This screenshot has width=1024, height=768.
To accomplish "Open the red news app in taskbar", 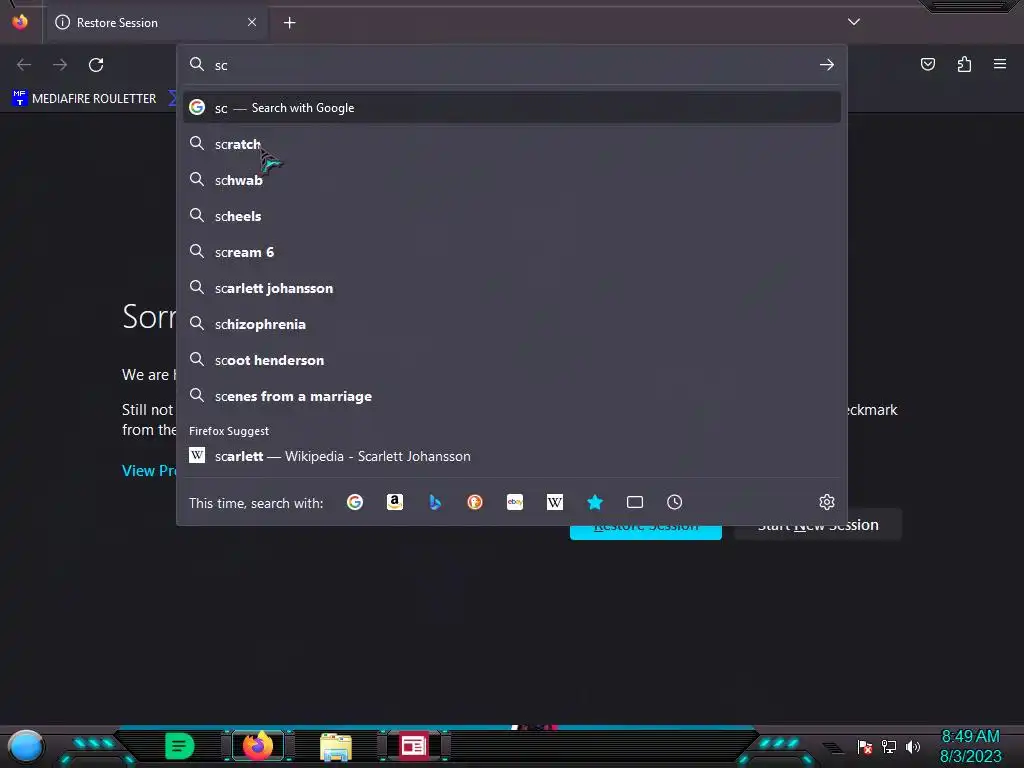I will (x=413, y=746).
